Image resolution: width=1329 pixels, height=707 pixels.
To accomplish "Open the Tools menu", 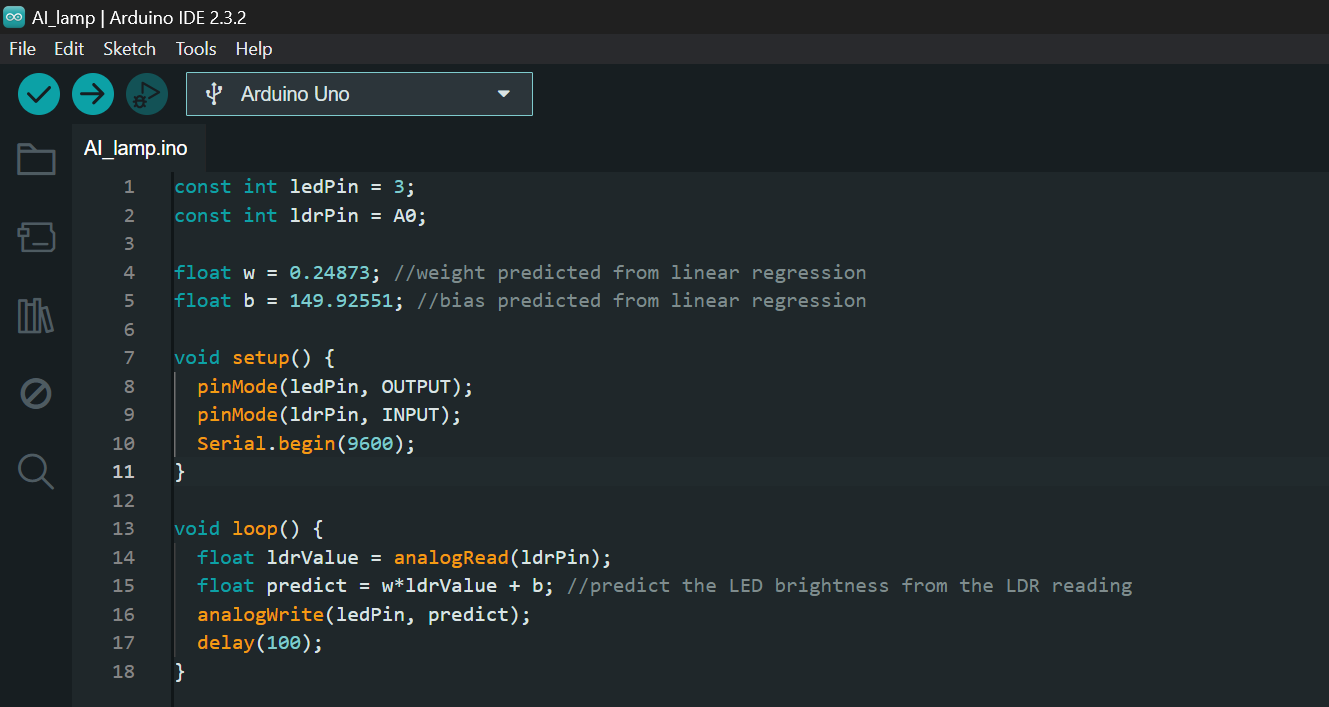I will pyautogui.click(x=195, y=48).
